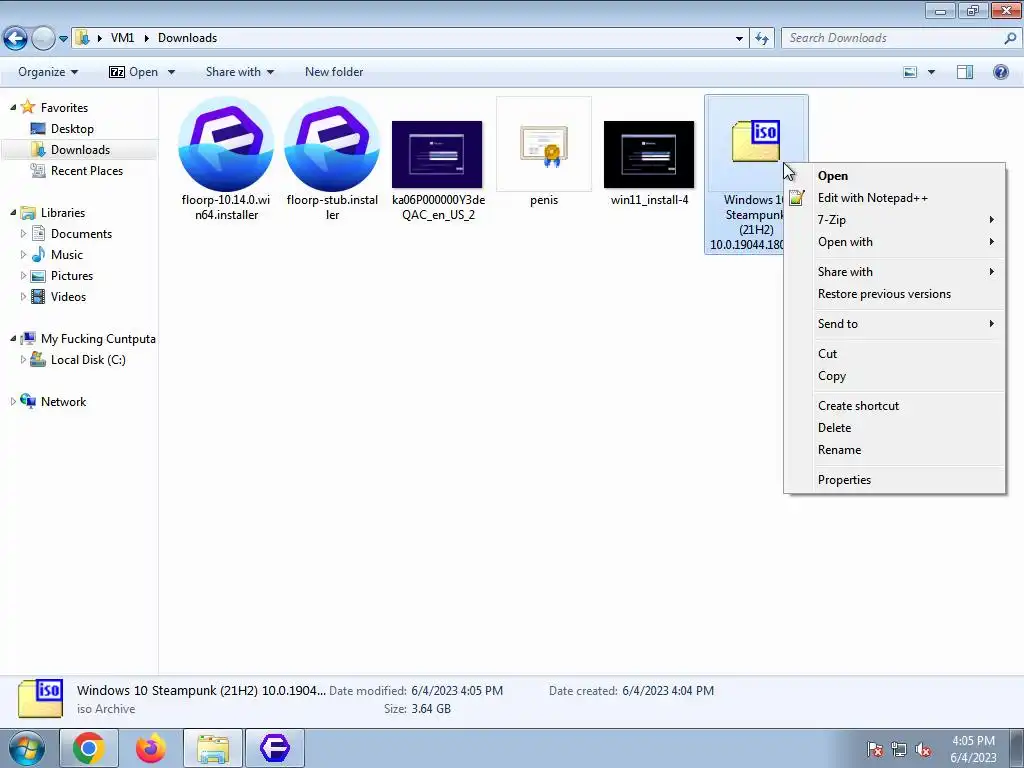Expand the arrow next to Open

pos(171,72)
